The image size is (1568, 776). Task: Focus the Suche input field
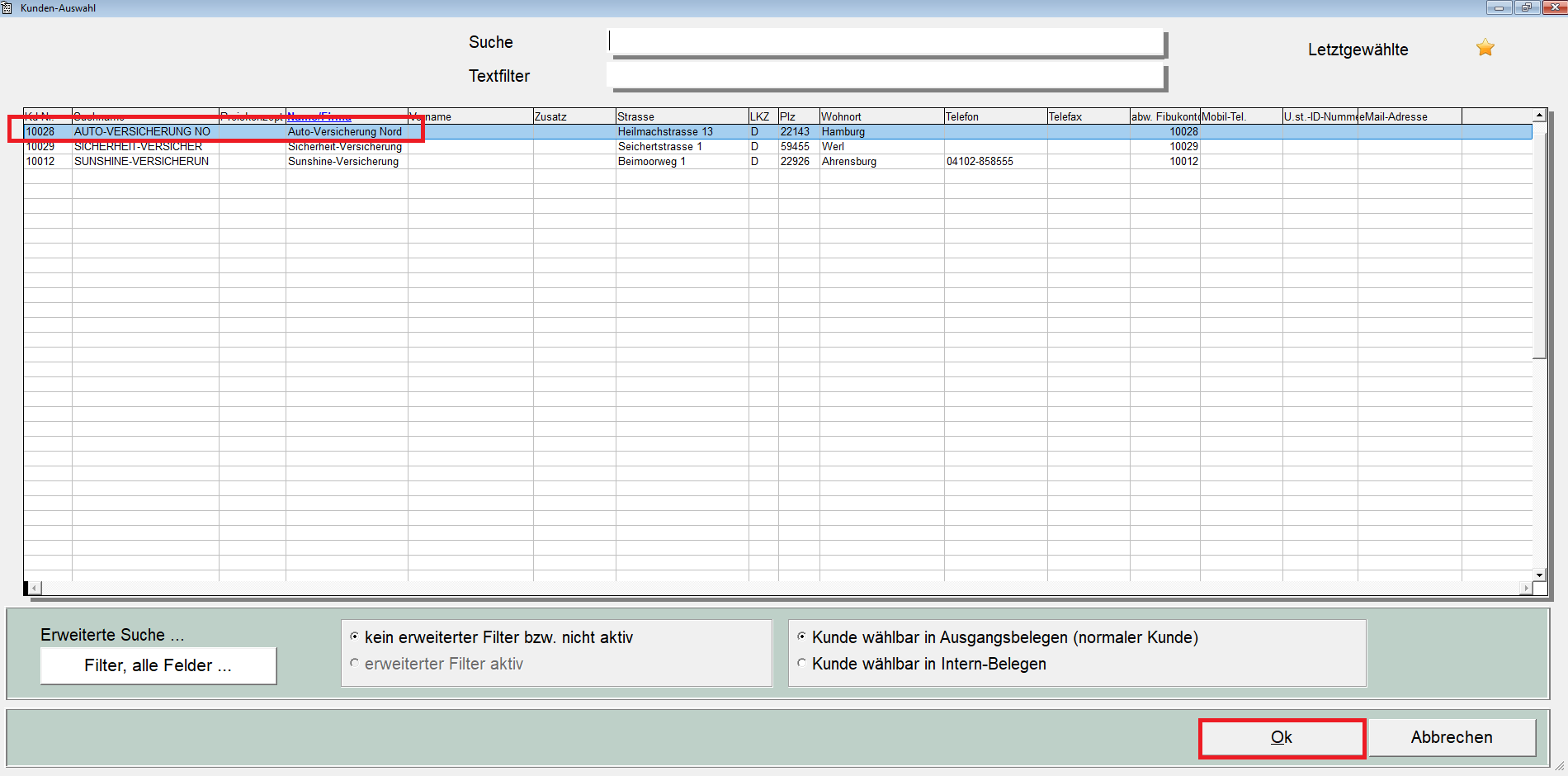coord(886,42)
